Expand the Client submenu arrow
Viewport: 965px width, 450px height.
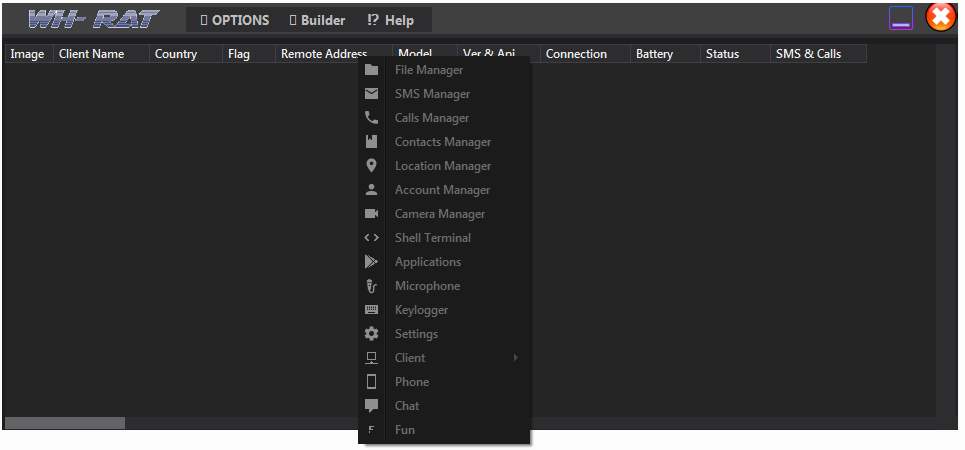tap(516, 358)
